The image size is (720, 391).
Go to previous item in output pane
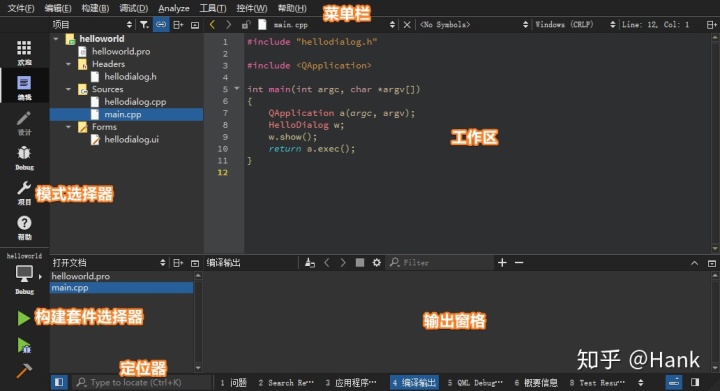[327, 263]
